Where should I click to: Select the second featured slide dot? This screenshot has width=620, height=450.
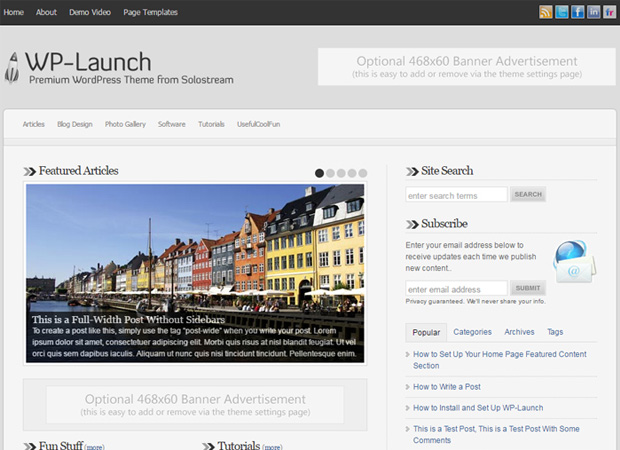(330, 173)
